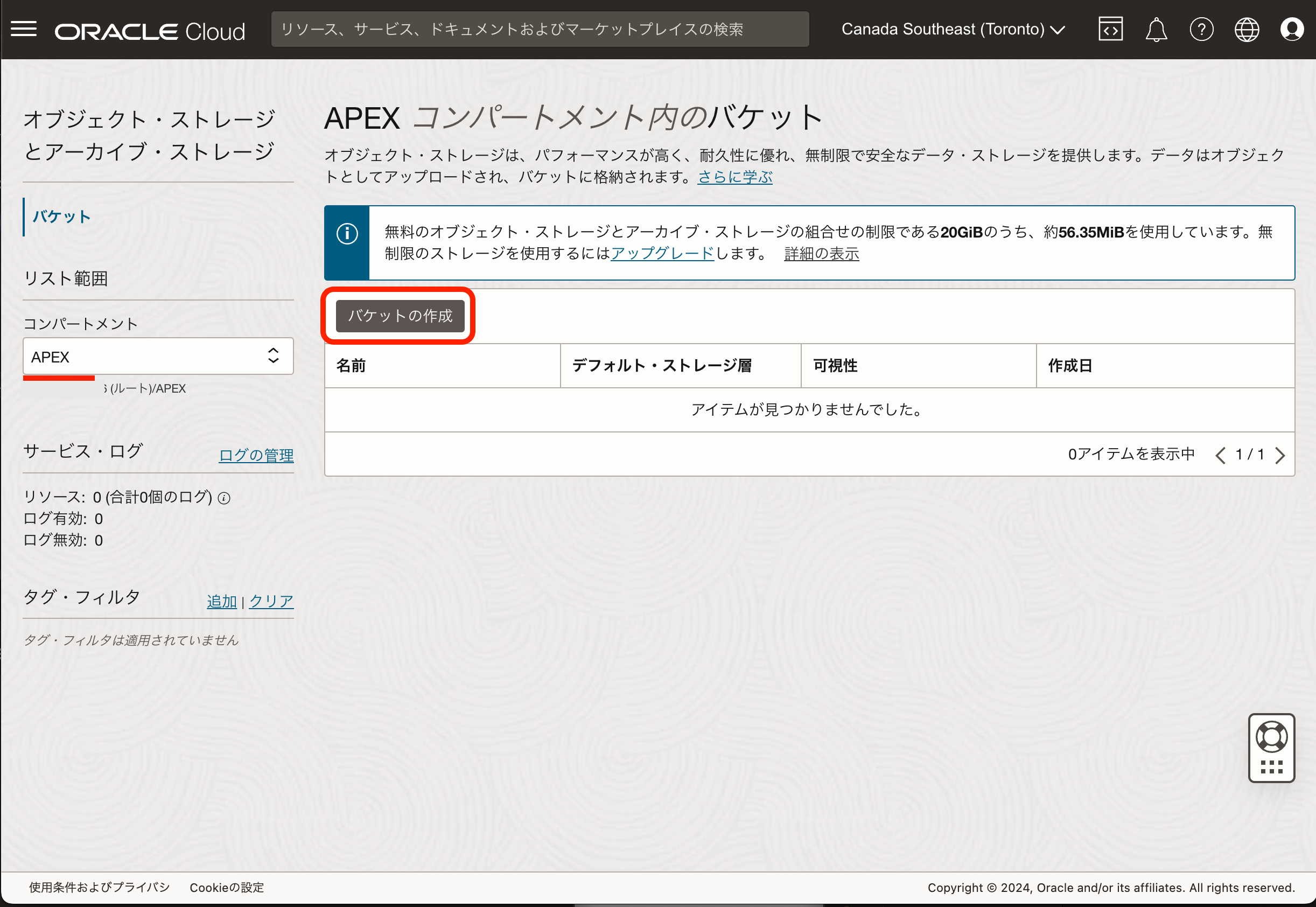Expand the Canada Southeast (Toronto) region dropdown
This screenshot has width=1316, height=907.
coord(953,29)
